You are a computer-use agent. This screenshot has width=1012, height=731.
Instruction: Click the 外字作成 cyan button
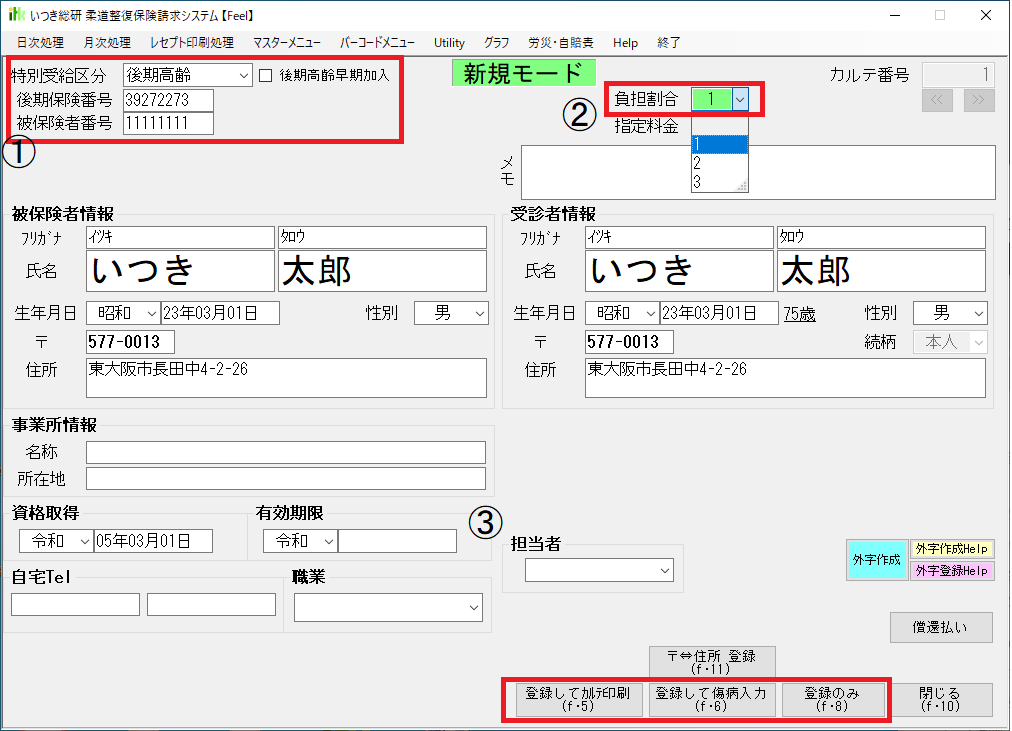tap(876, 560)
